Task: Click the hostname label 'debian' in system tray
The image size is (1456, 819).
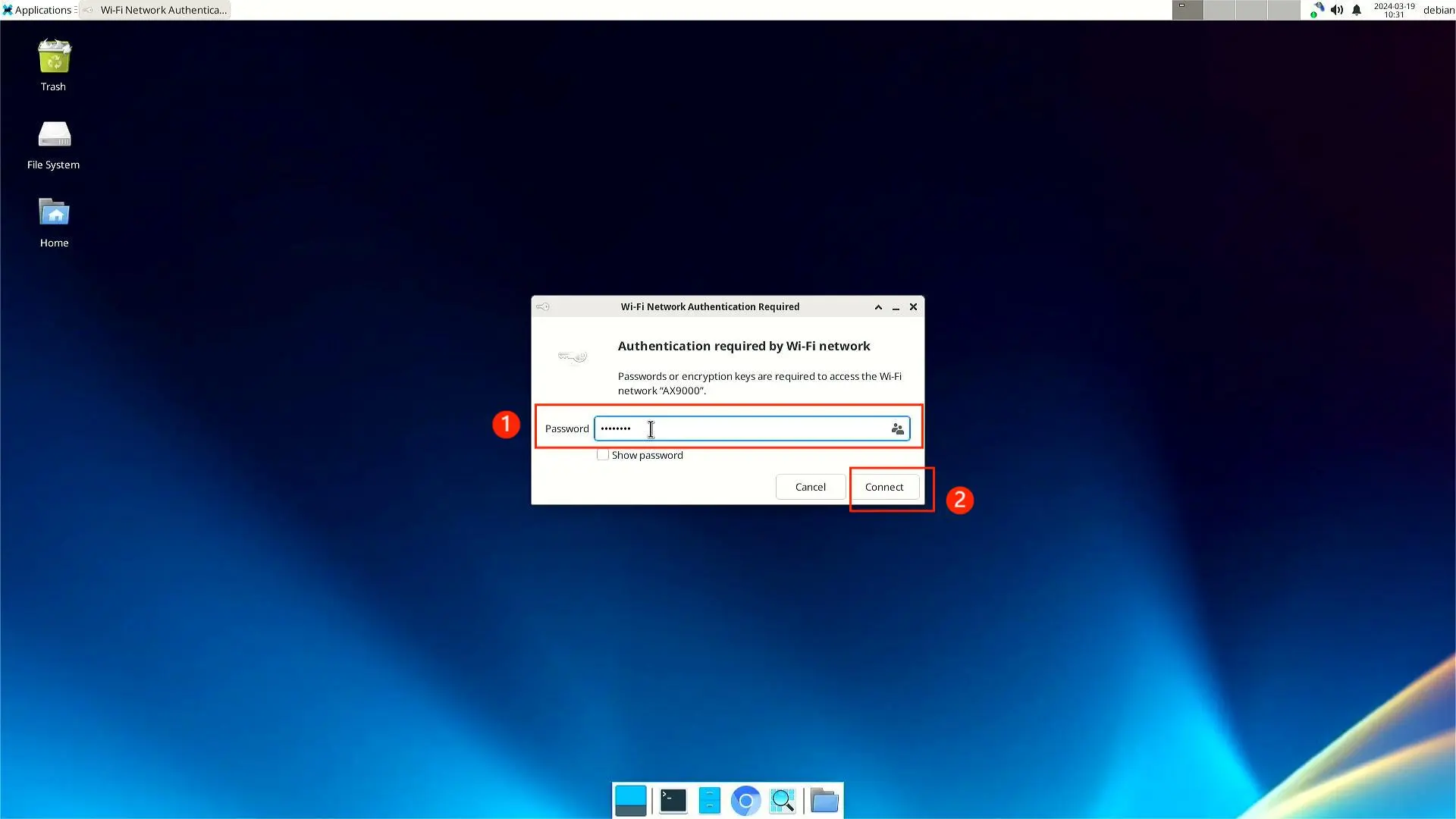Action: pos(1437,9)
